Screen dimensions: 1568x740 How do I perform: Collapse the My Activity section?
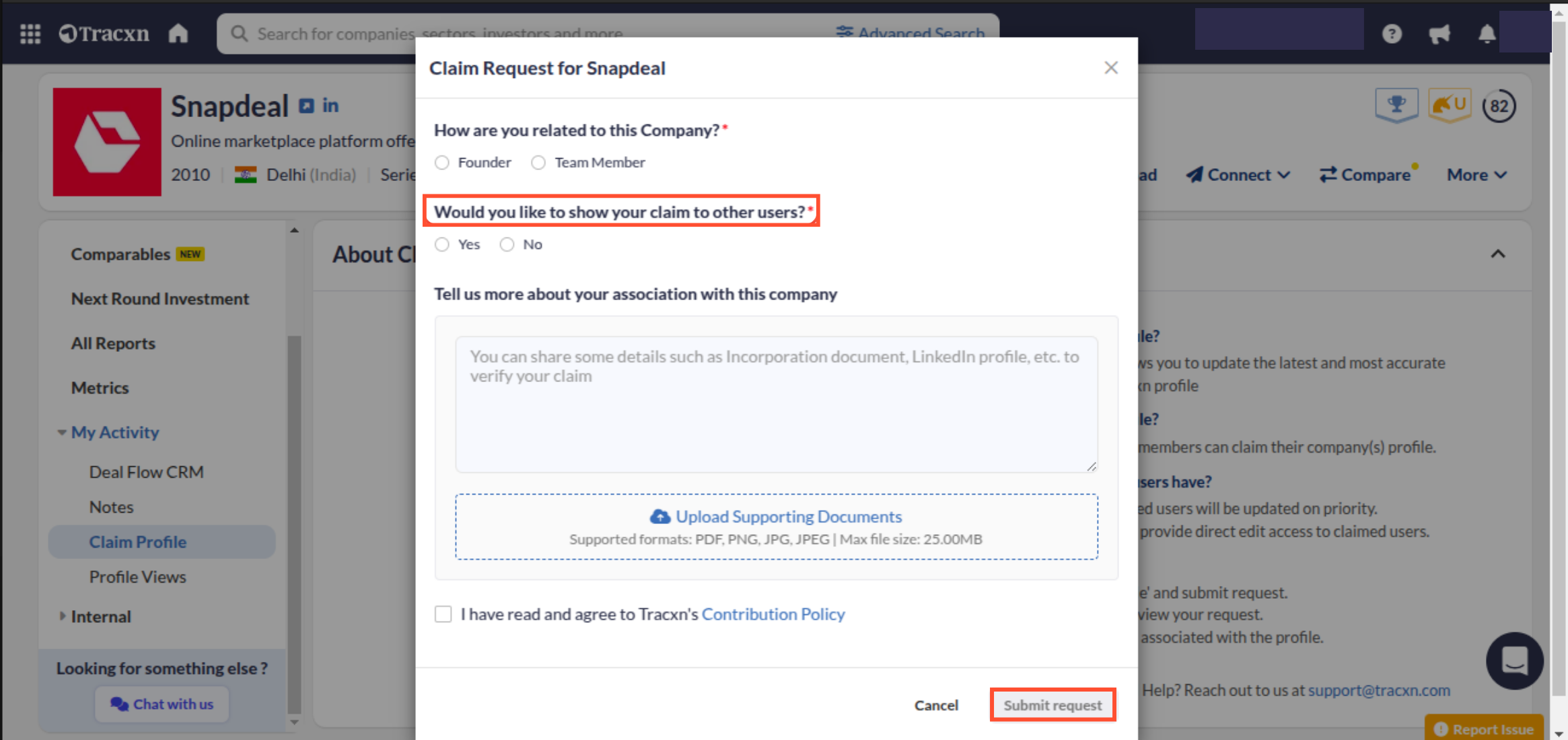pos(62,433)
